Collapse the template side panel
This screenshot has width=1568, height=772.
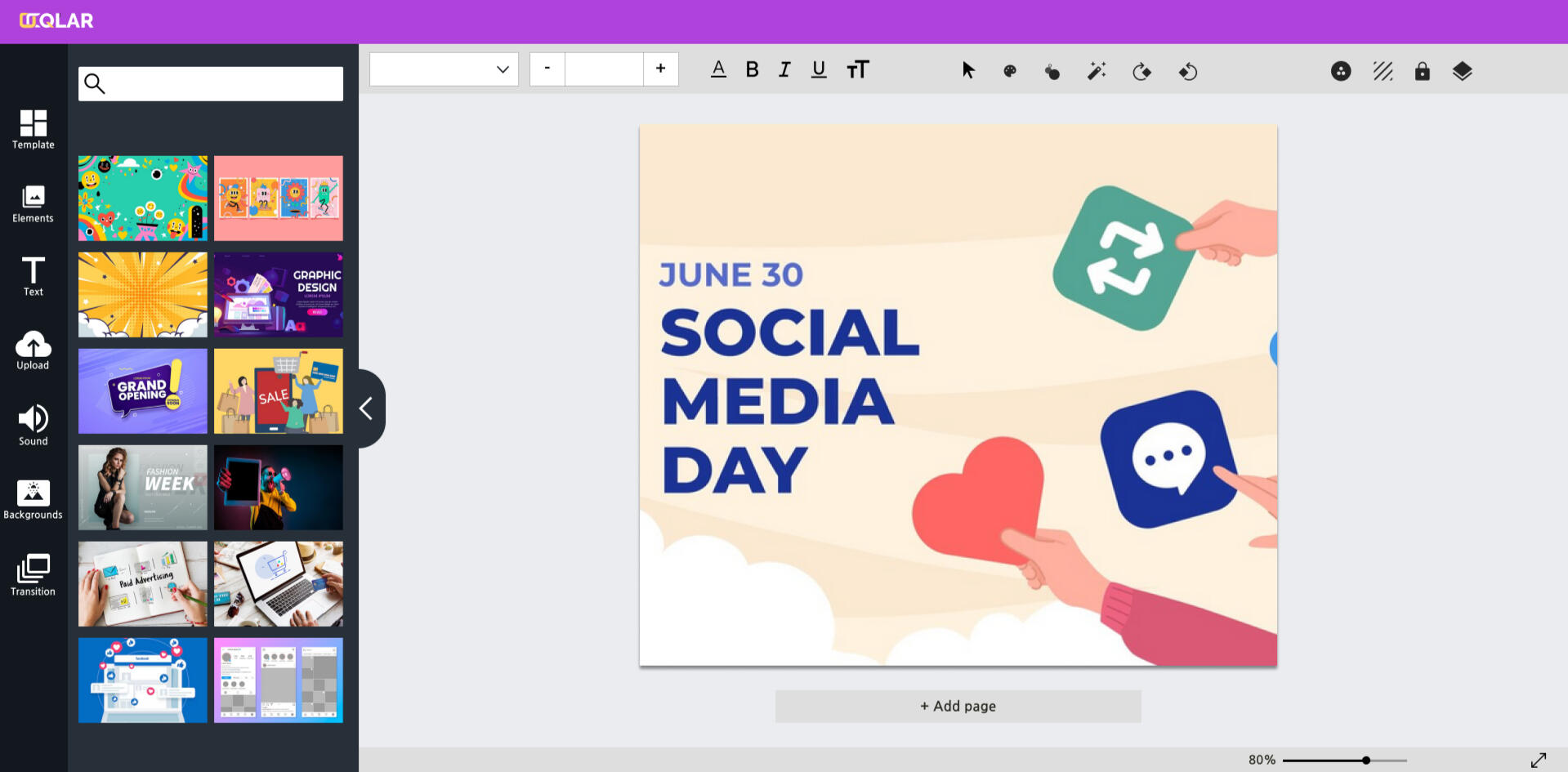point(367,408)
